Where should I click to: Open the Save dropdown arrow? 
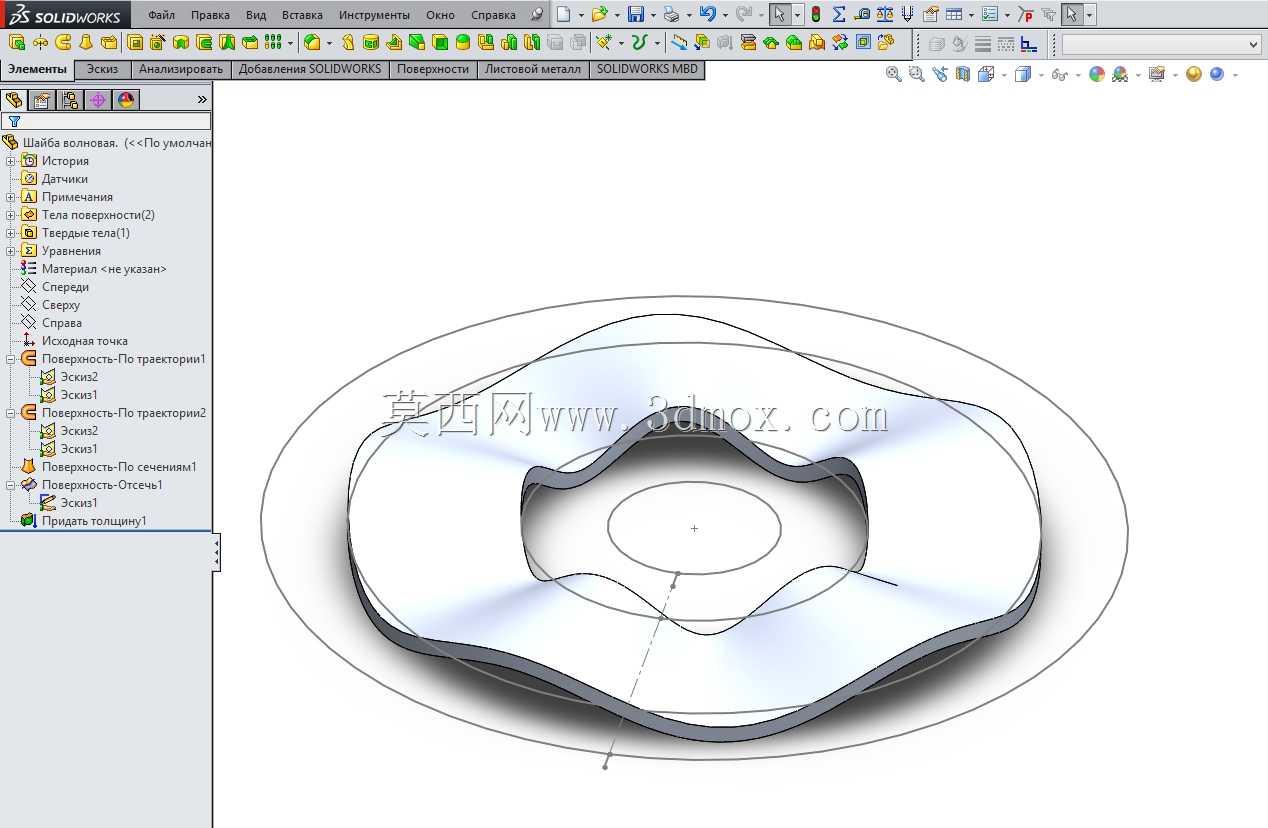point(653,15)
